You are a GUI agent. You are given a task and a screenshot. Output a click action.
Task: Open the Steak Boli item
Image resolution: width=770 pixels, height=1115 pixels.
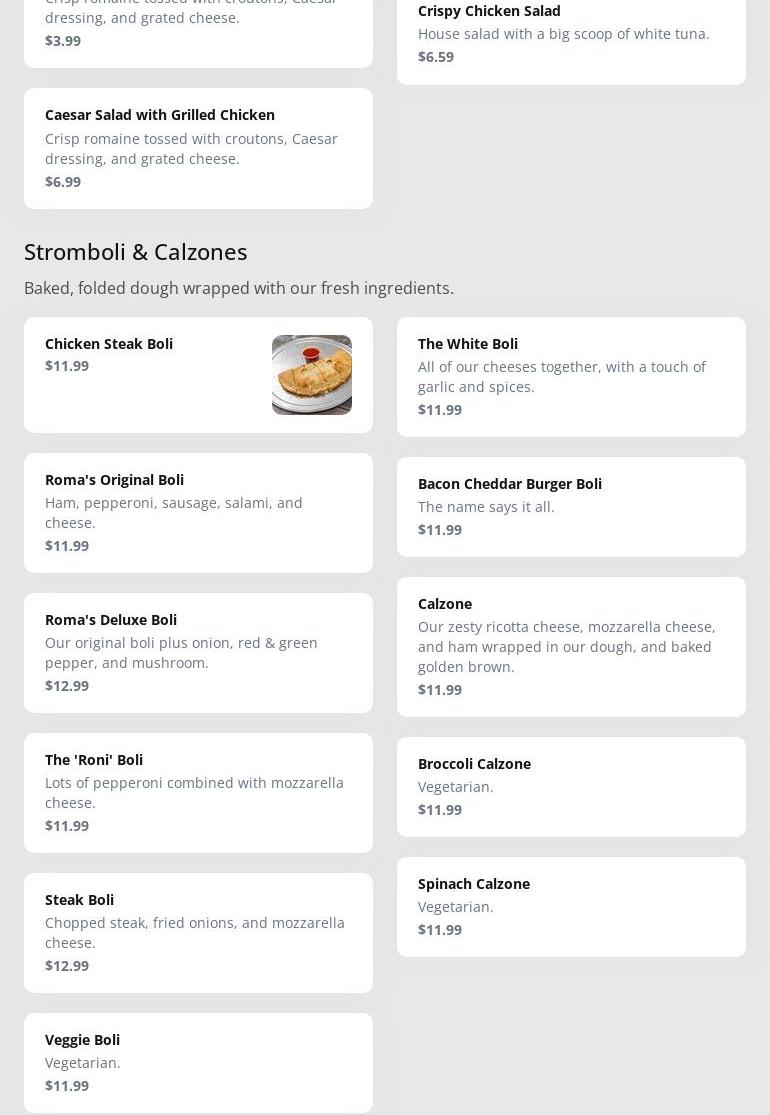[x=198, y=933]
